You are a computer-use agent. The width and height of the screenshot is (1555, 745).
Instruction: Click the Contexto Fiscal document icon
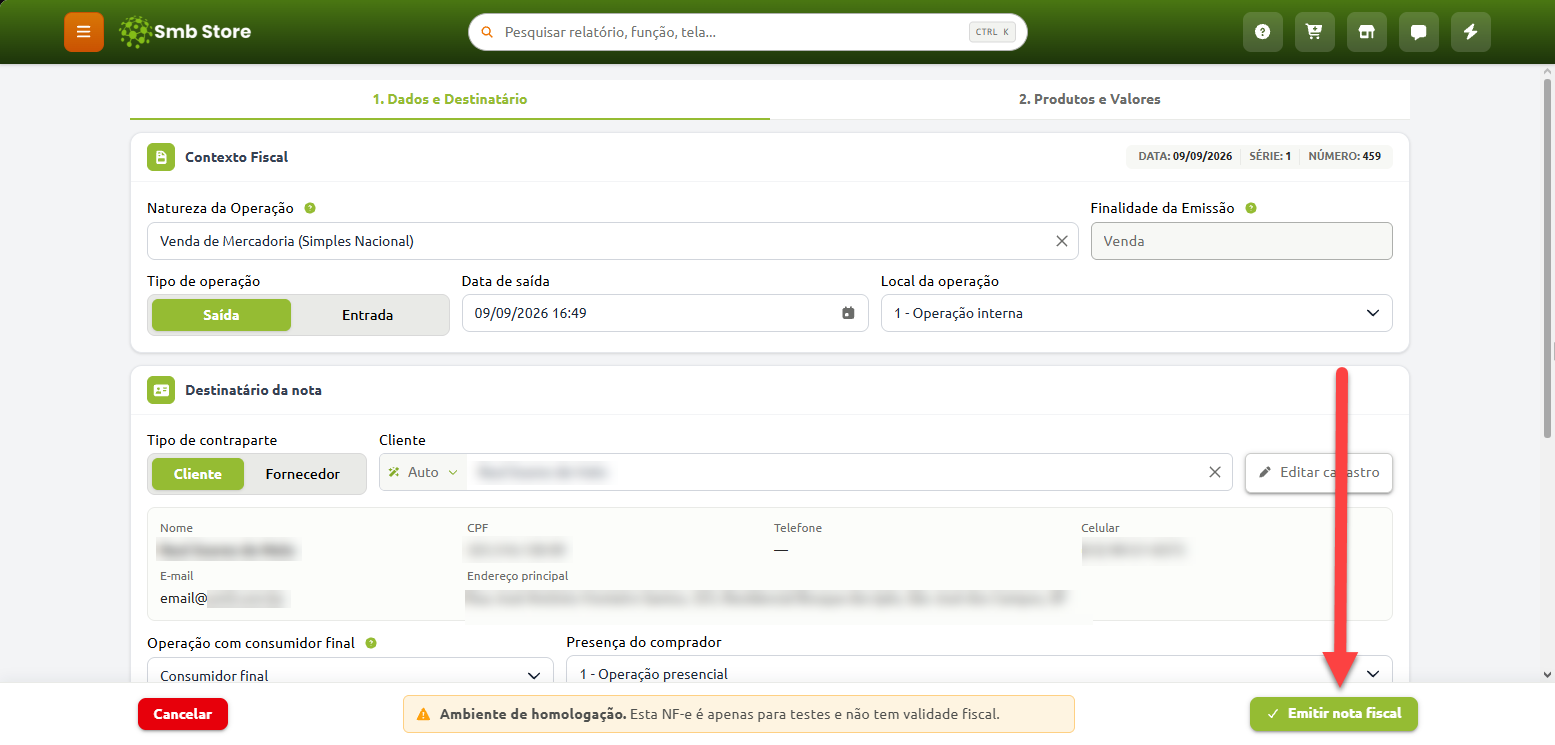tap(161, 157)
